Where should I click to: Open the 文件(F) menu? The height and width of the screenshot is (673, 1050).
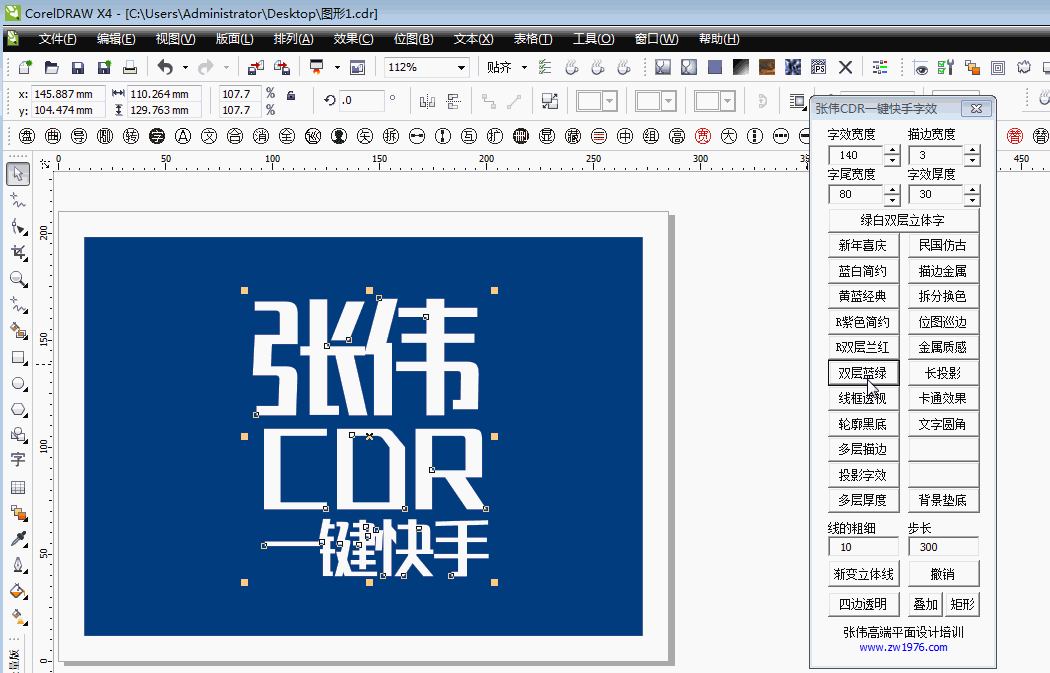[x=58, y=39]
